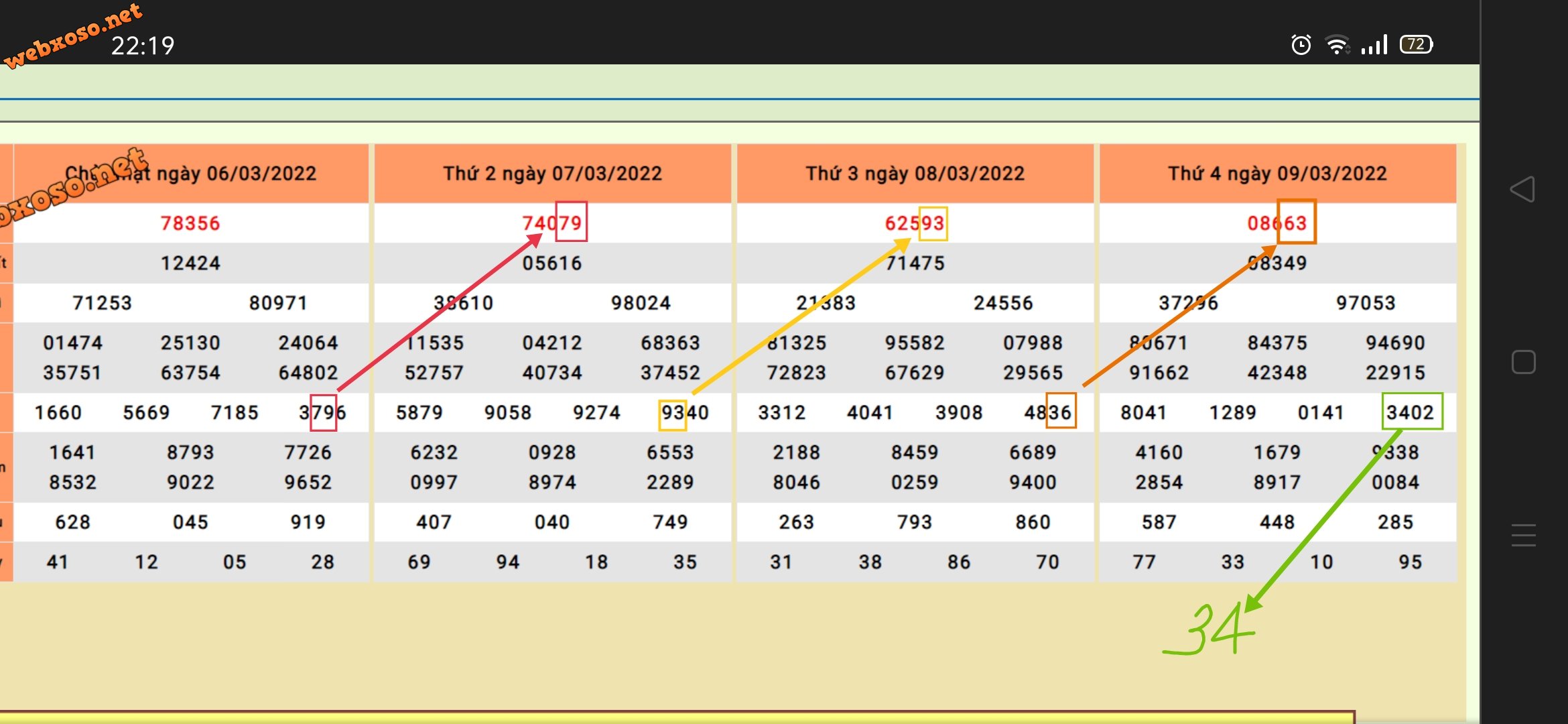Image resolution: width=1568 pixels, height=724 pixels.
Task: Tap the Android home square button
Action: click(x=1523, y=362)
